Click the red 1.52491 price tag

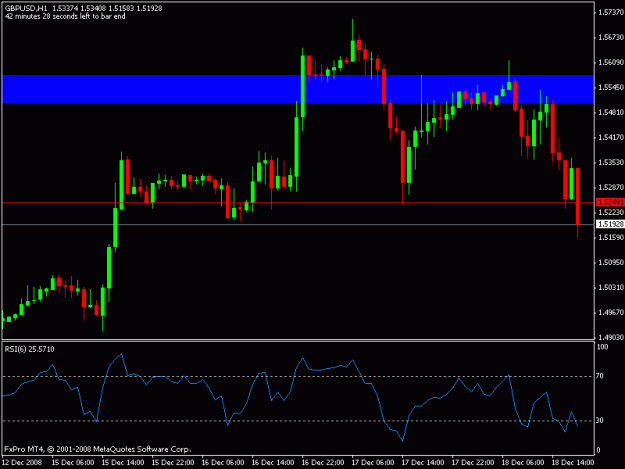click(x=610, y=202)
